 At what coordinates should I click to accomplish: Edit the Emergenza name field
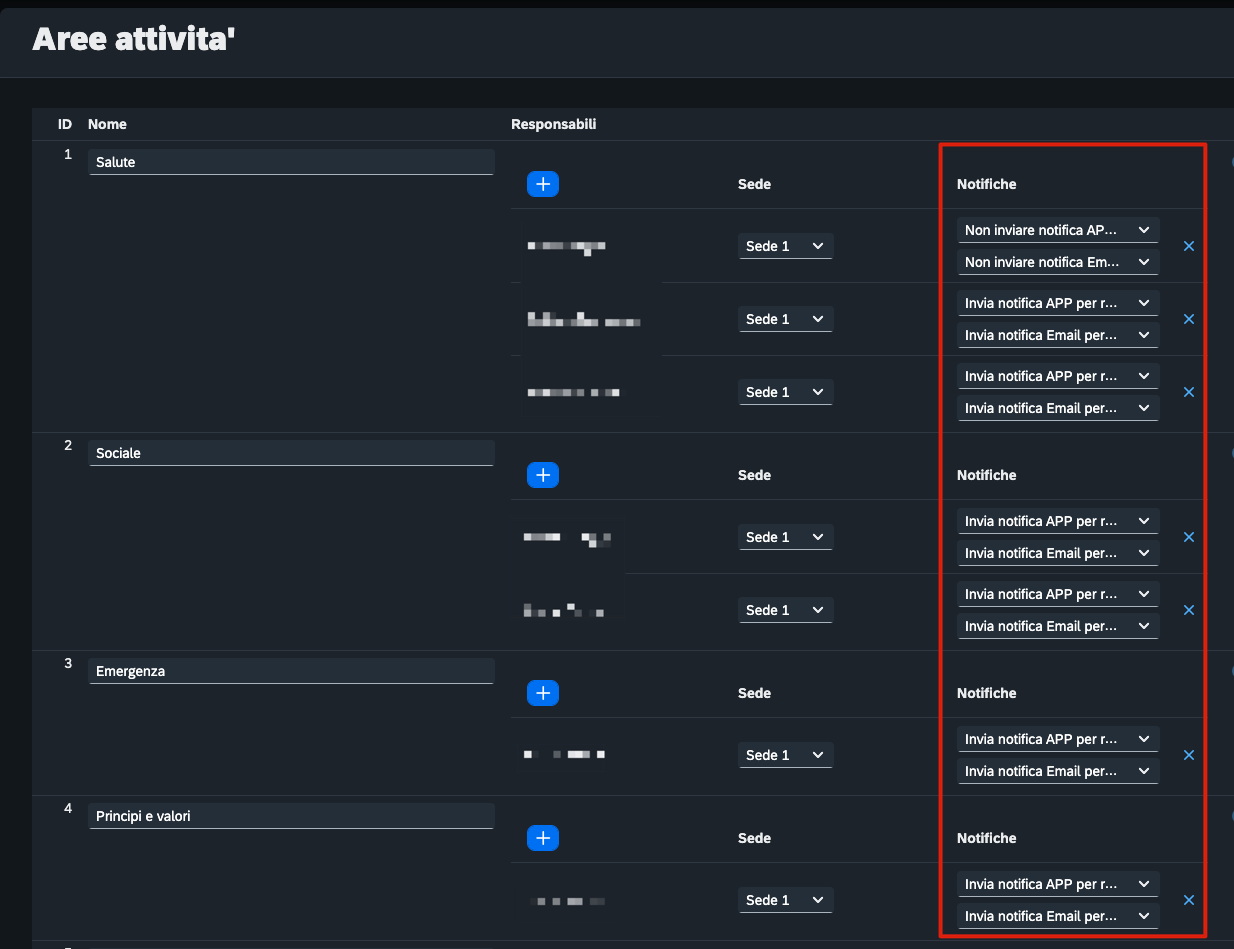click(x=291, y=671)
